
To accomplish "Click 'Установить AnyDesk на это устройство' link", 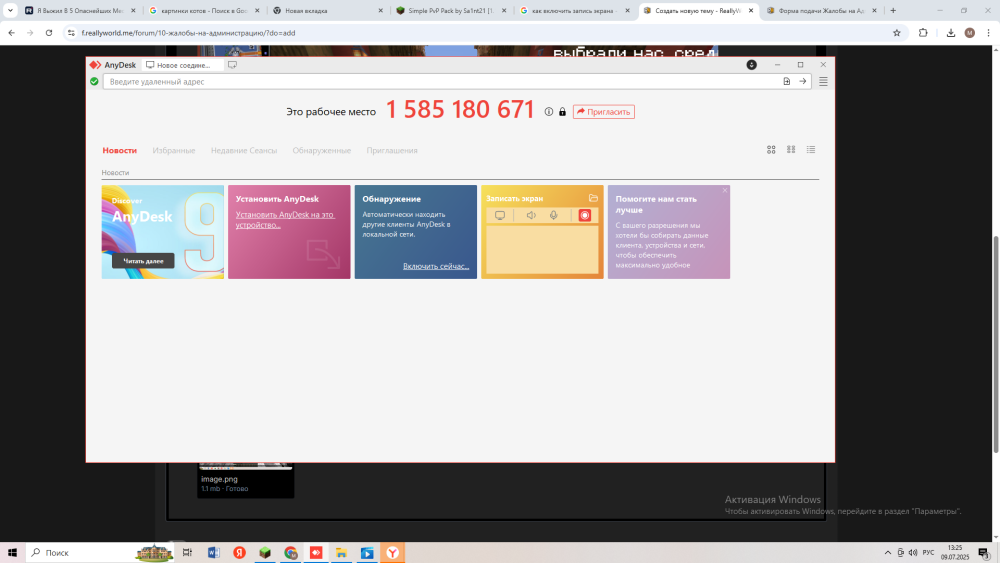I will click(284, 220).
